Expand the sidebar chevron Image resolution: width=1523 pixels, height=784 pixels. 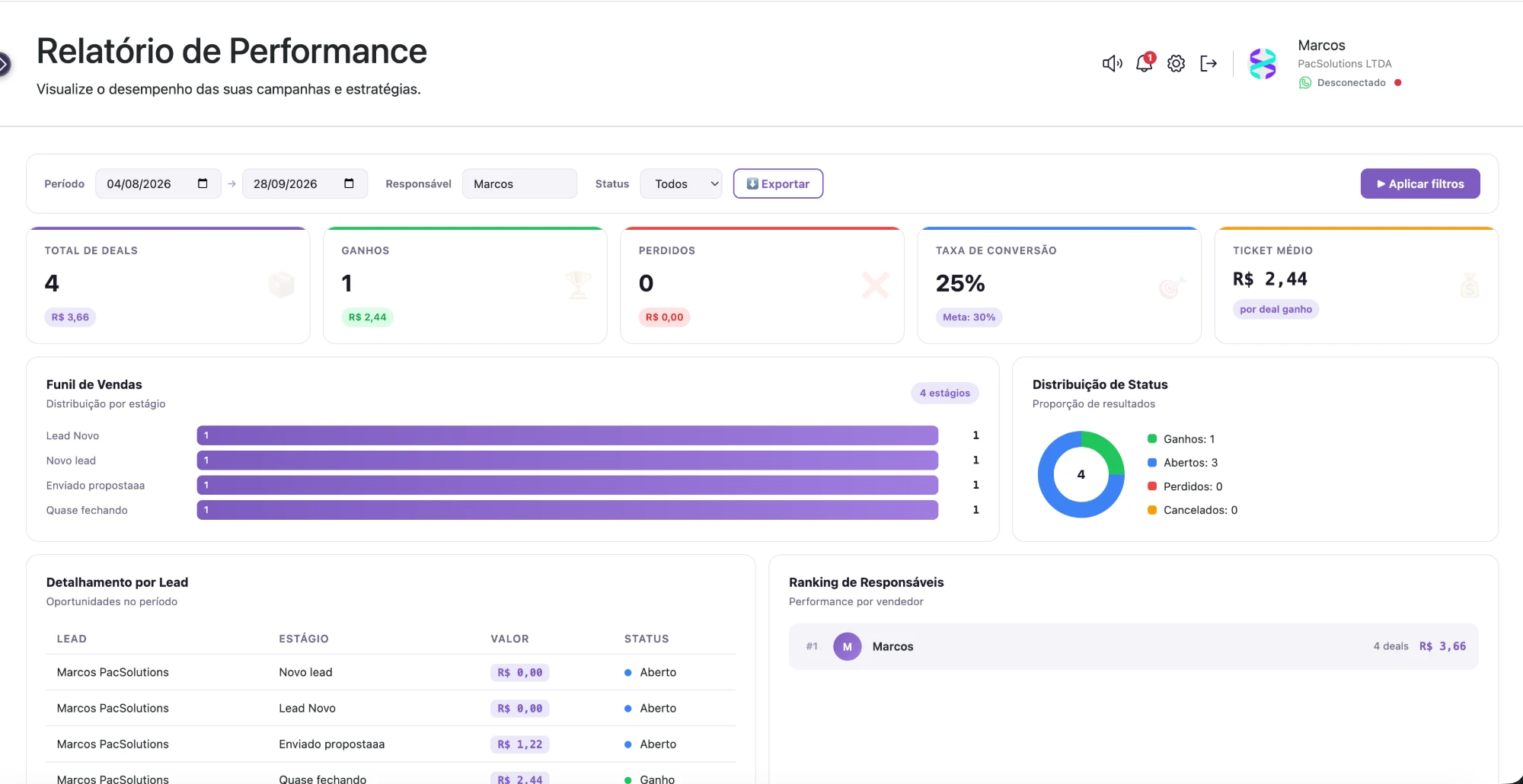(x=4, y=65)
